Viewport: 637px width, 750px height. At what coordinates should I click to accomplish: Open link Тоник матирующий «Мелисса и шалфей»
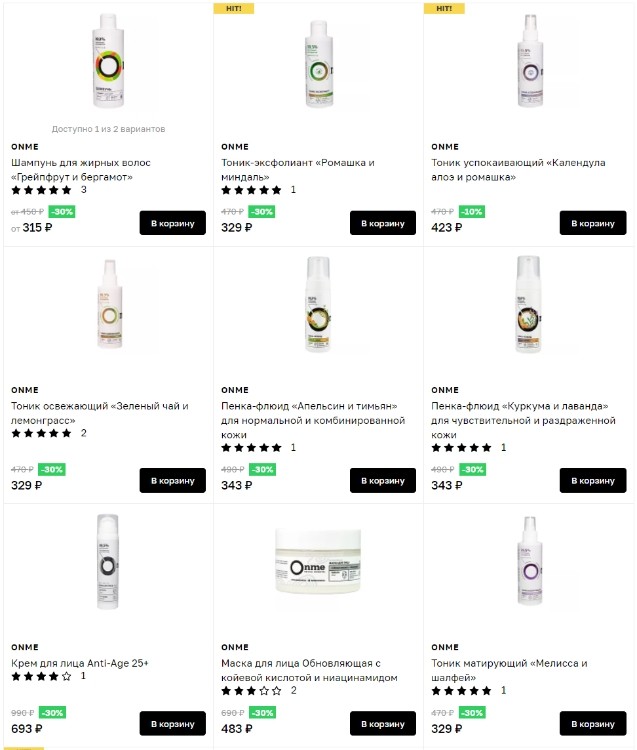509,670
